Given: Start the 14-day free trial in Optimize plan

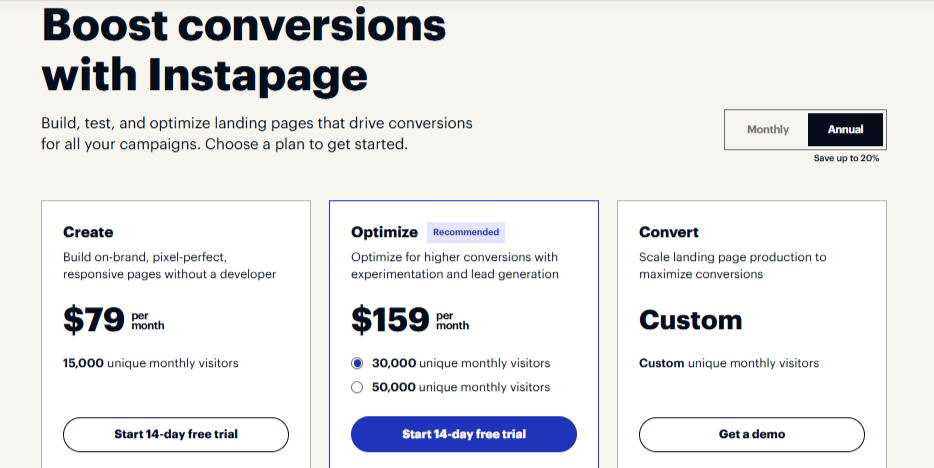Looking at the screenshot, I should click(x=463, y=434).
